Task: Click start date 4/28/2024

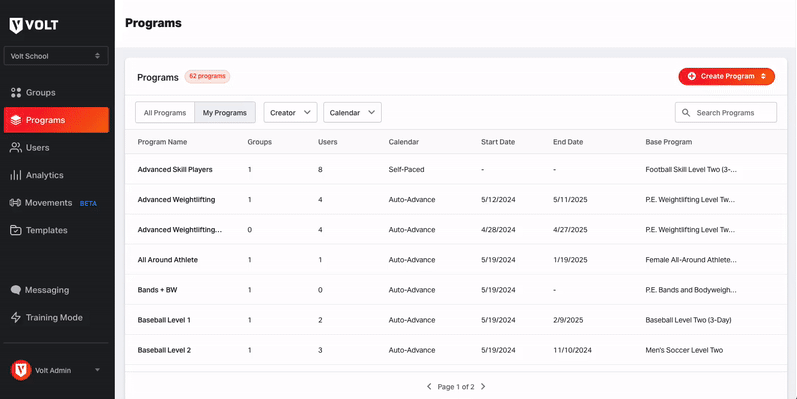Action: coord(498,230)
